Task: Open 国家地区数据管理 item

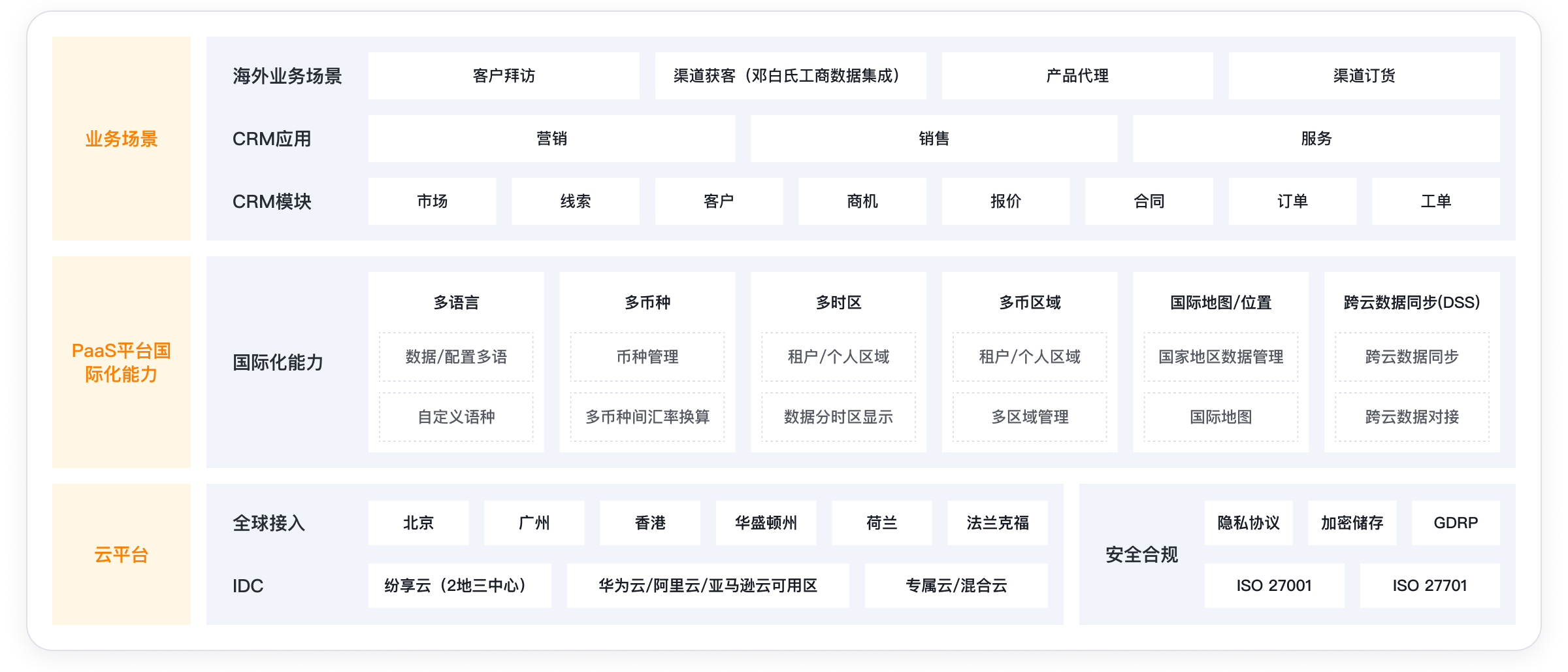Action: coord(1220,357)
